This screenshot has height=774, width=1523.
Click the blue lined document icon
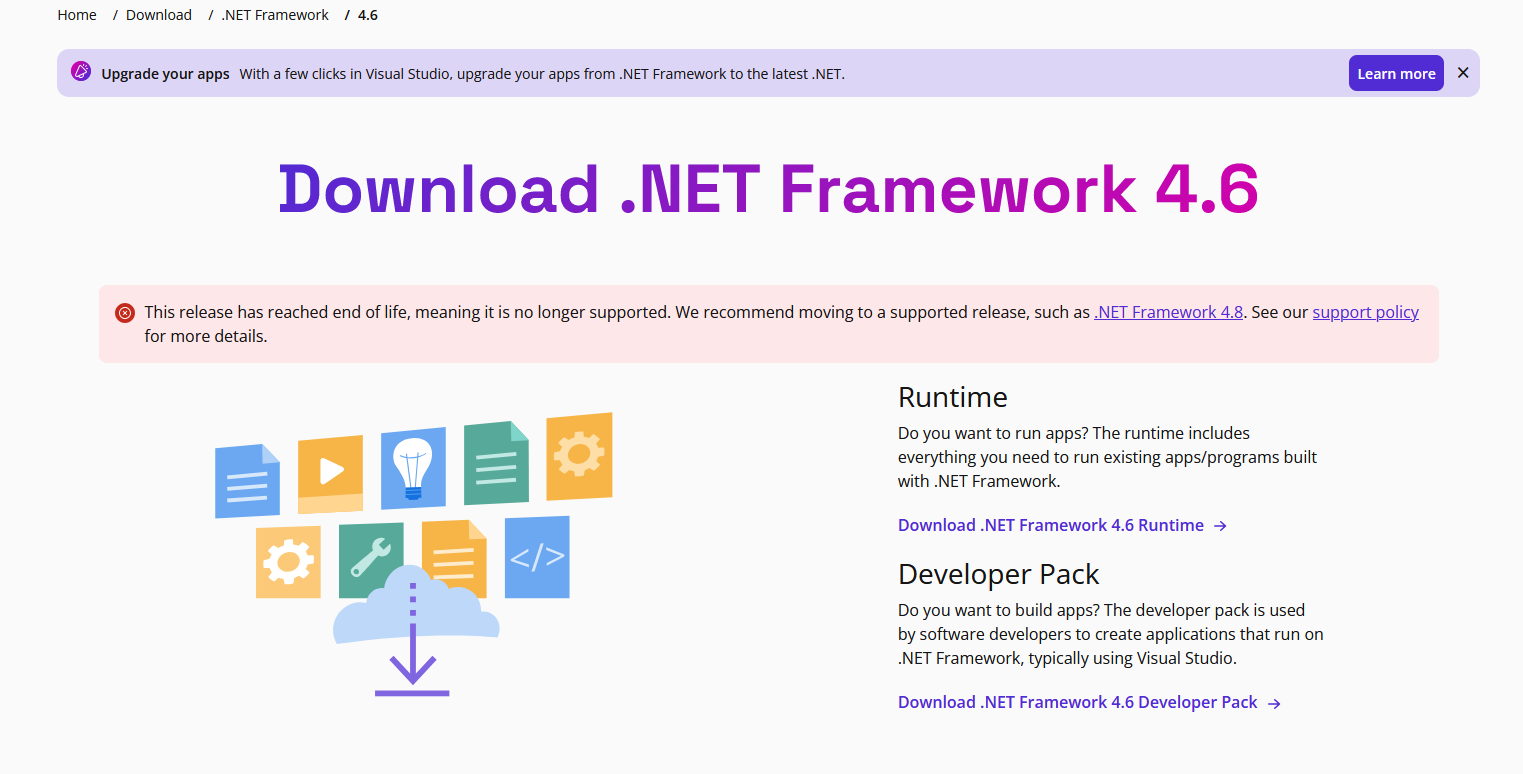coord(245,480)
